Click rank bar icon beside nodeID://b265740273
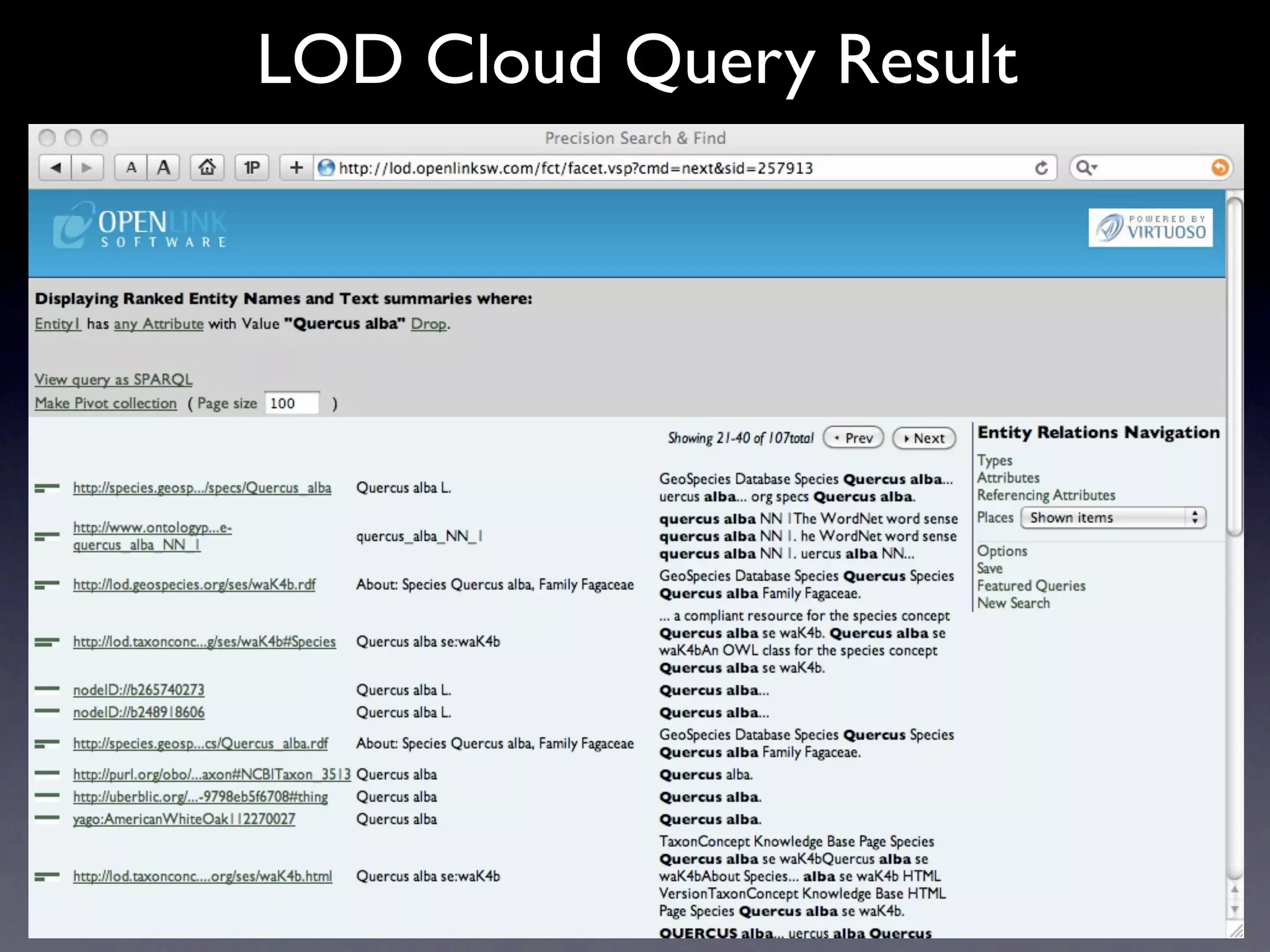Image resolution: width=1270 pixels, height=952 pixels. 47,689
